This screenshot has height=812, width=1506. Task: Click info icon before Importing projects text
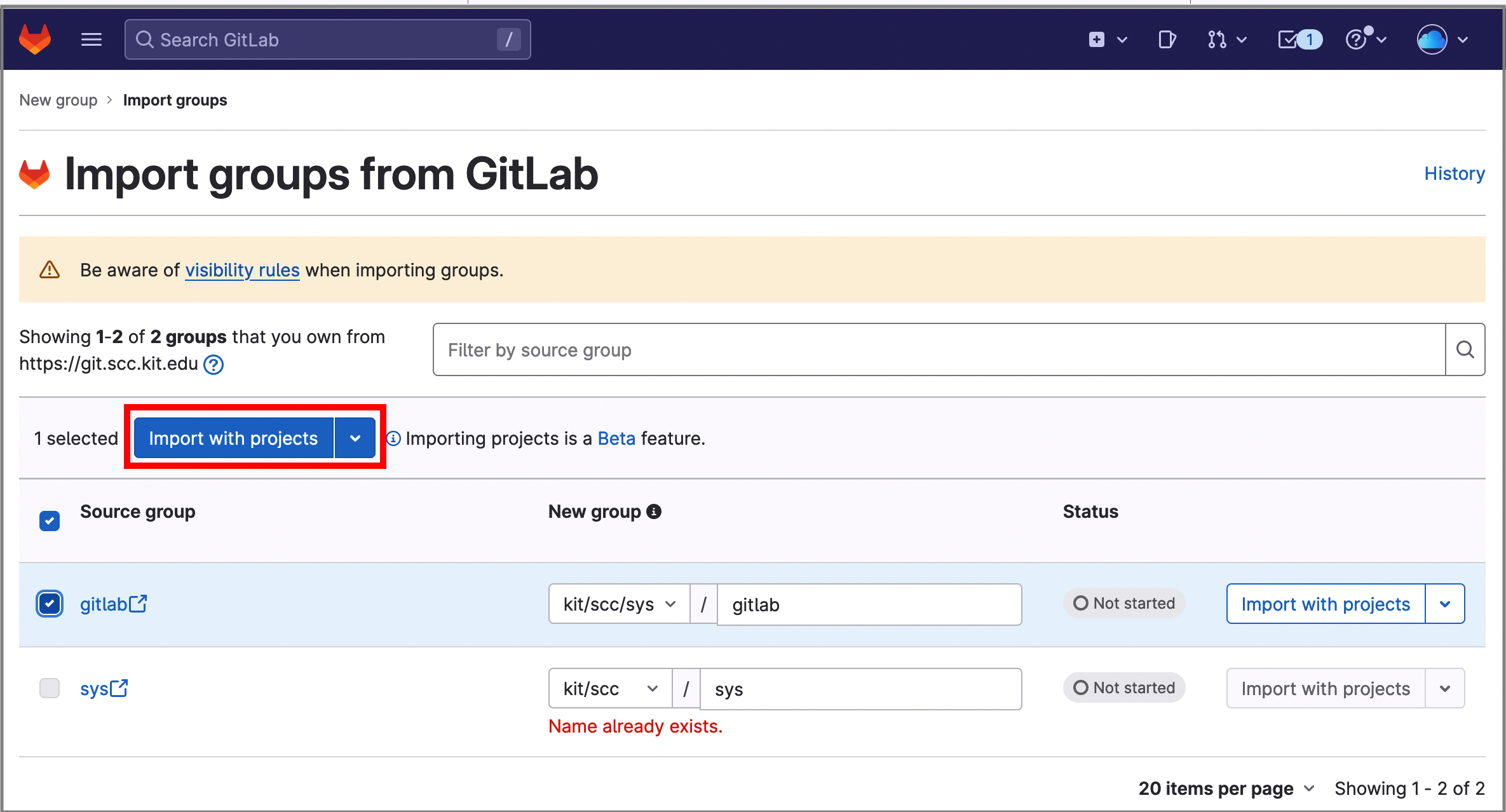coord(394,438)
